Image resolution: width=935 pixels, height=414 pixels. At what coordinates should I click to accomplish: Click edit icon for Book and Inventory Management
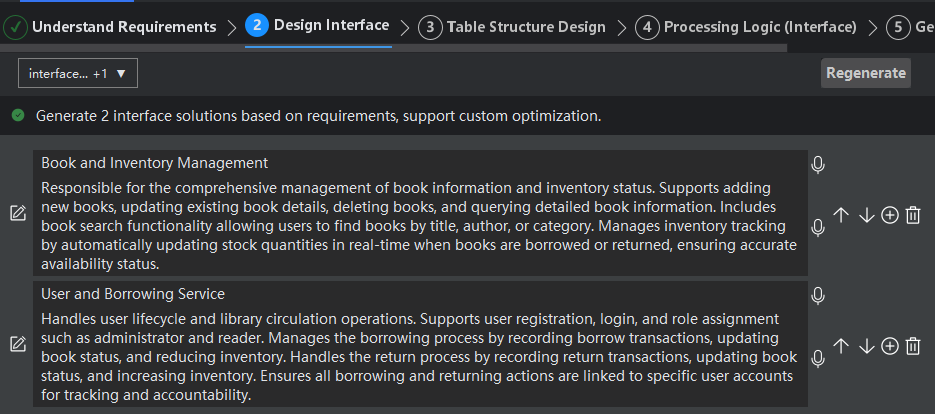pos(18,213)
